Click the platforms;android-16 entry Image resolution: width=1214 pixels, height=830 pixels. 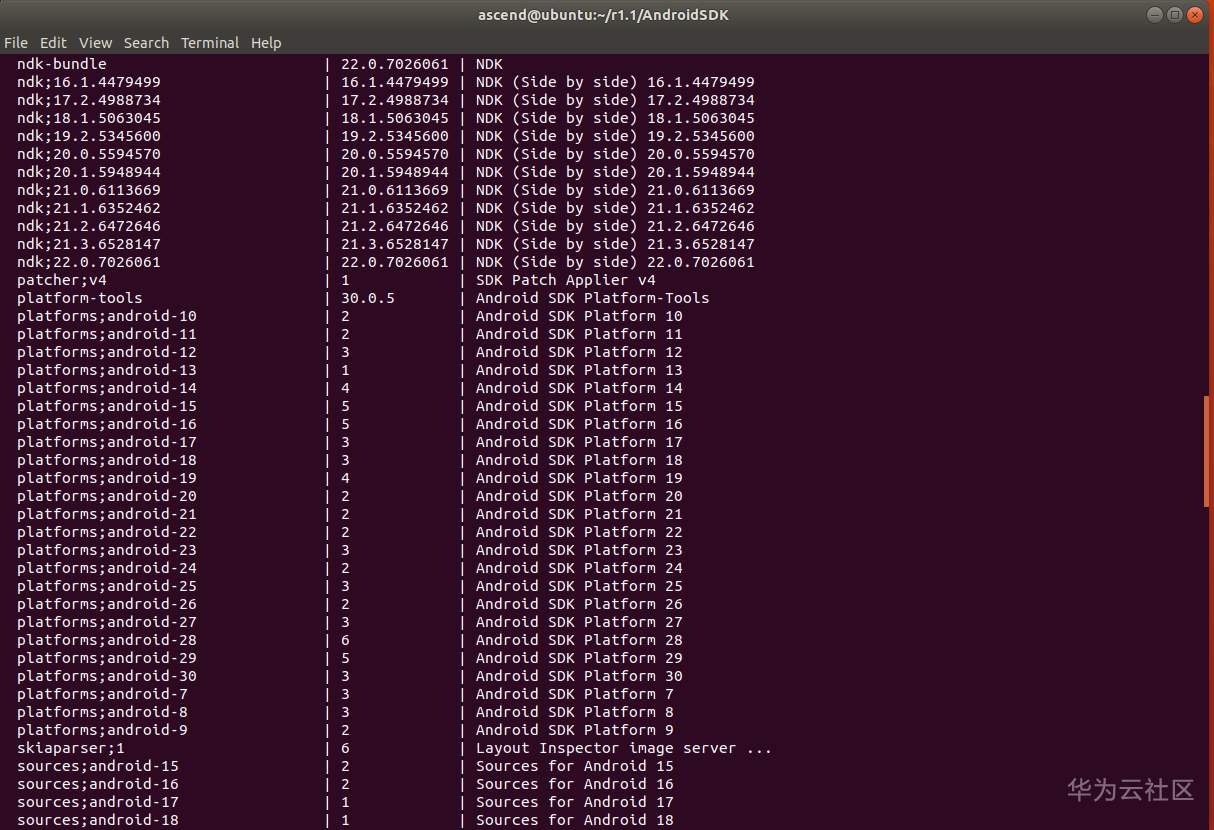click(x=107, y=424)
